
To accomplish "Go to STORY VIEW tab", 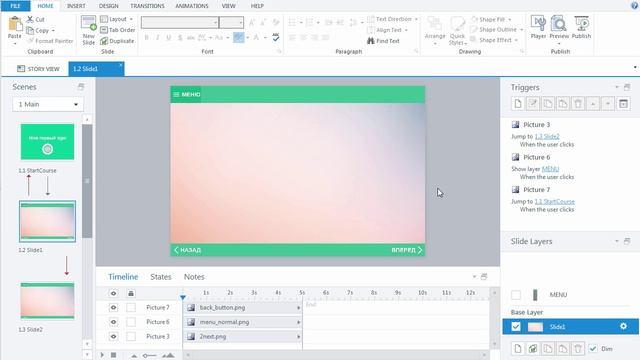I will click(x=38, y=69).
